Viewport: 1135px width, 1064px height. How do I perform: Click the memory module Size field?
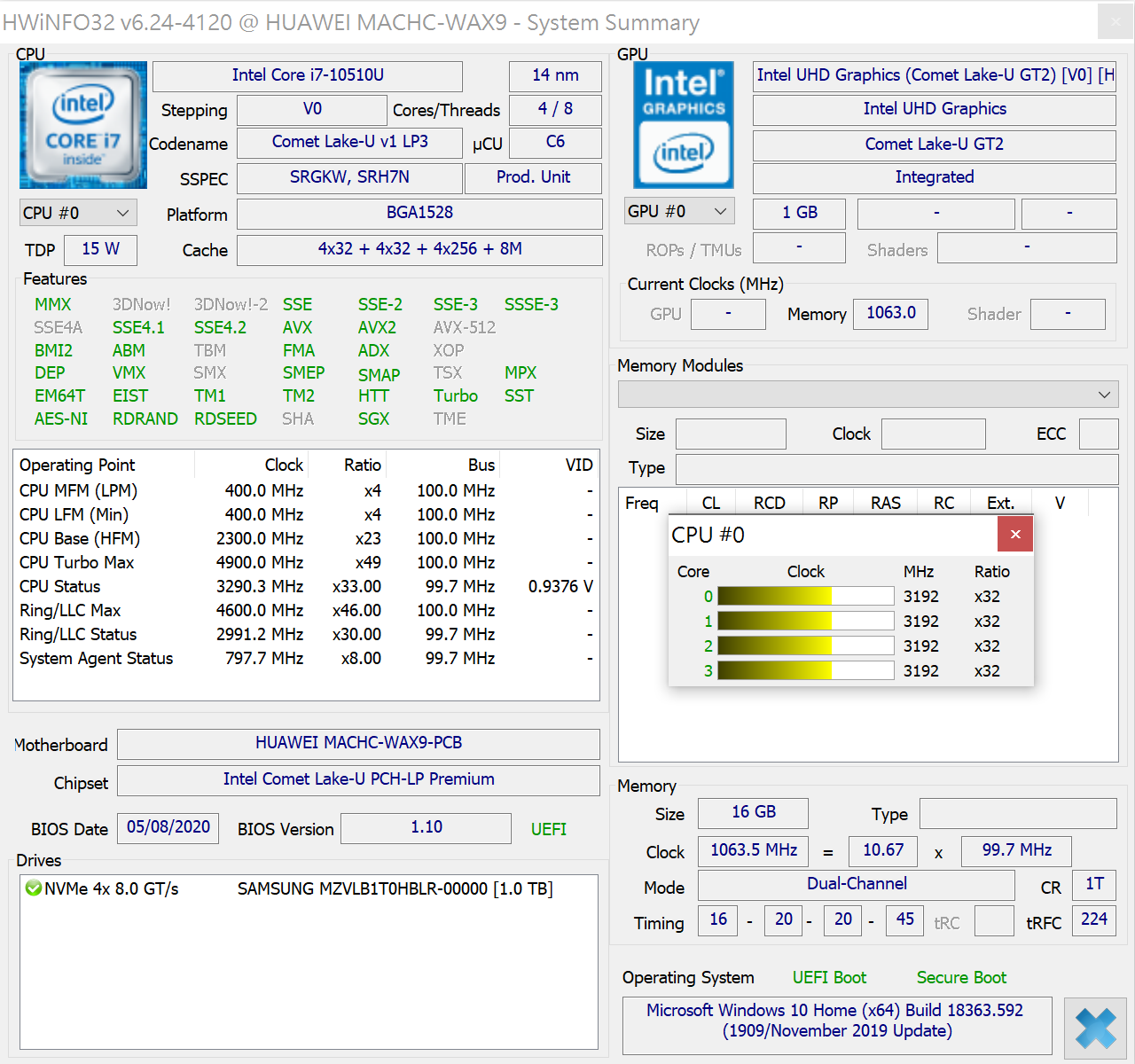tap(731, 434)
